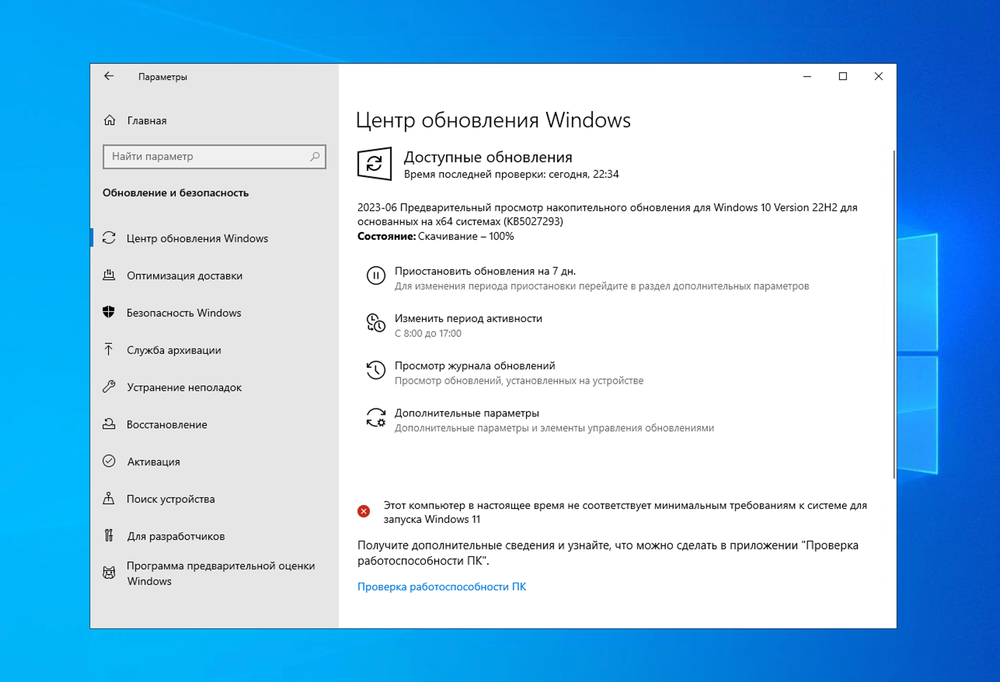This screenshot has width=1000, height=682.
Task: Go to Главная in sidebar
Action: click(147, 121)
